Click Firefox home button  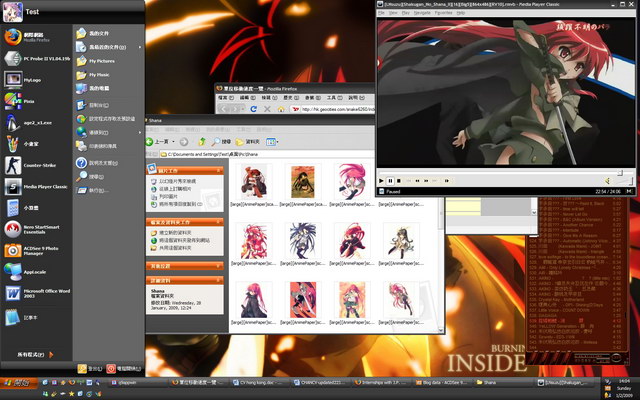[281, 109]
